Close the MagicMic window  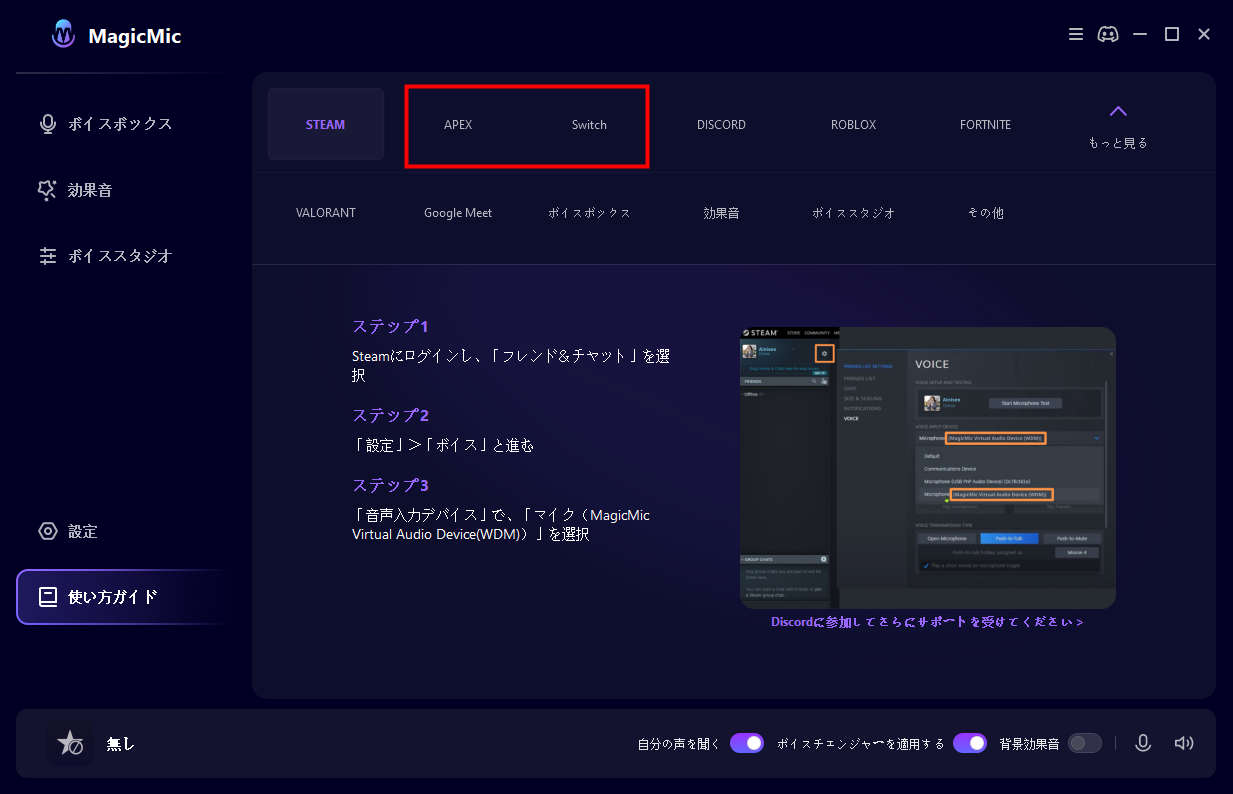click(1204, 34)
